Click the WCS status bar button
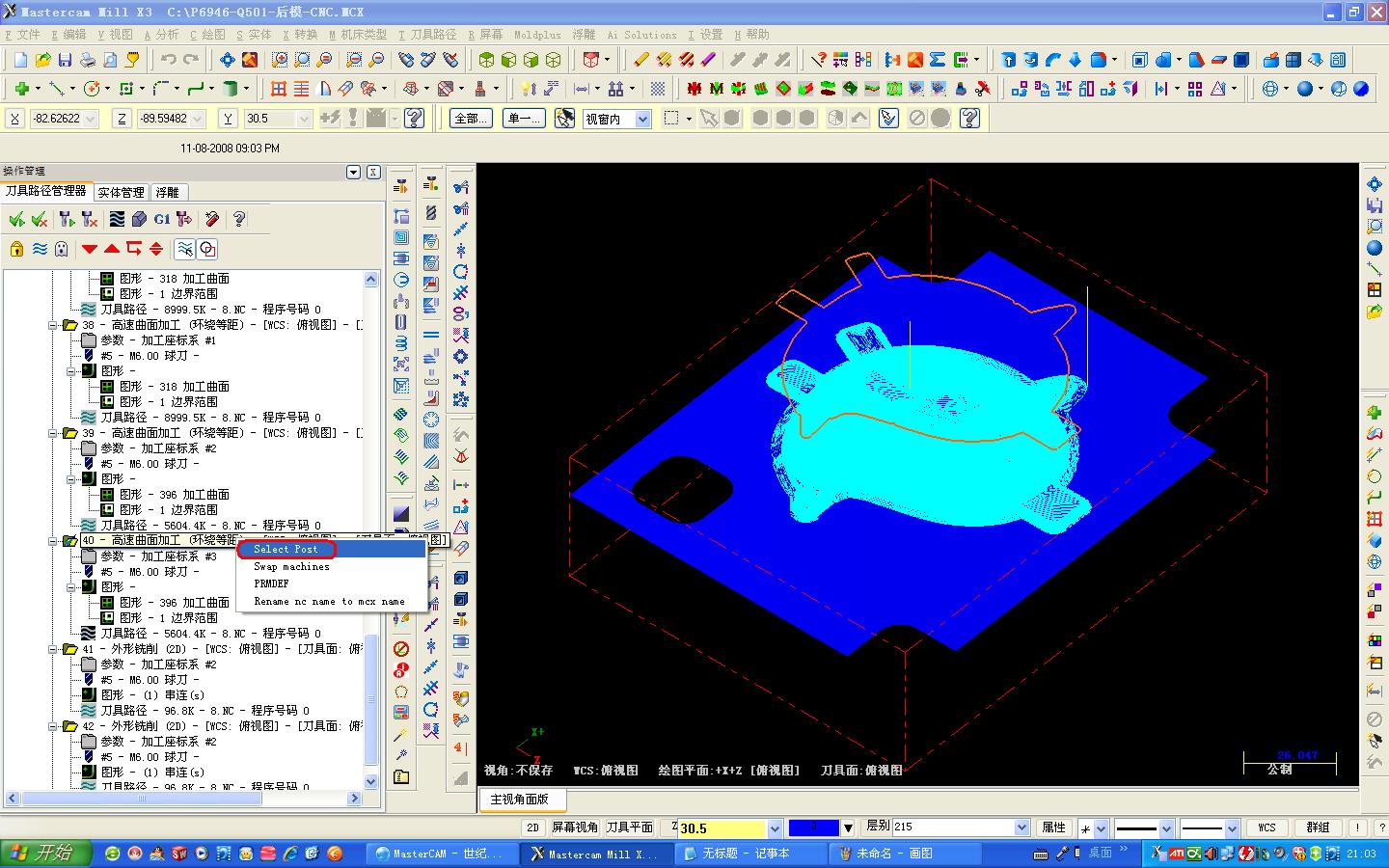 [x=1266, y=827]
